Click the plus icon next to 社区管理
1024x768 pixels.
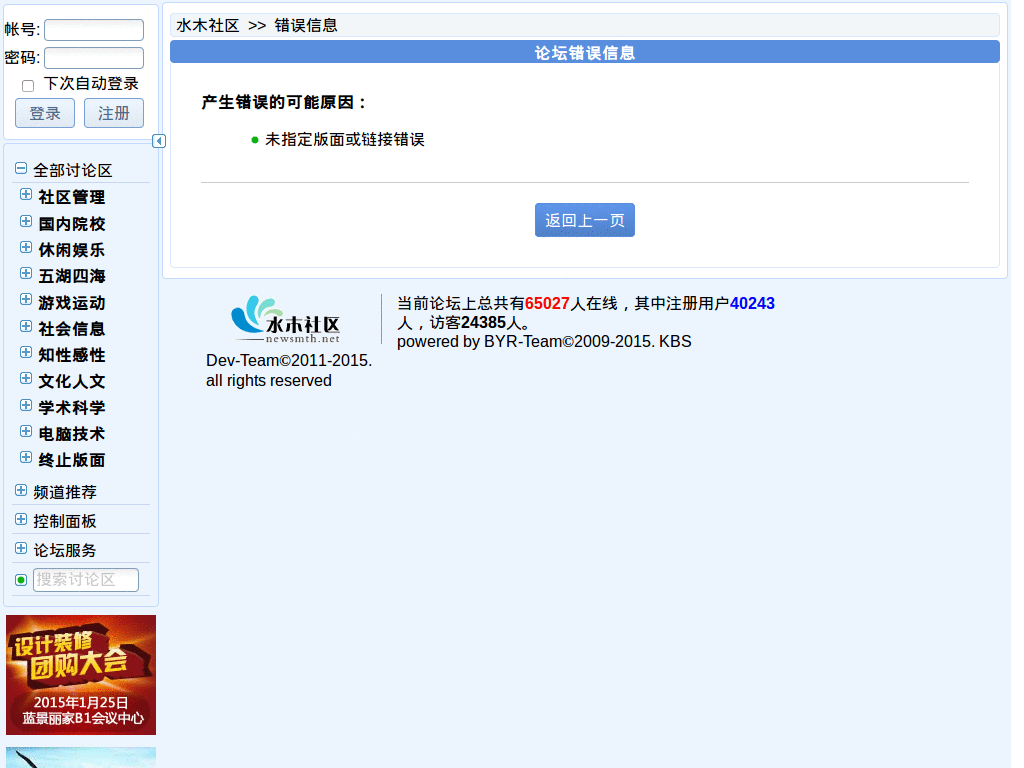(x=24, y=195)
